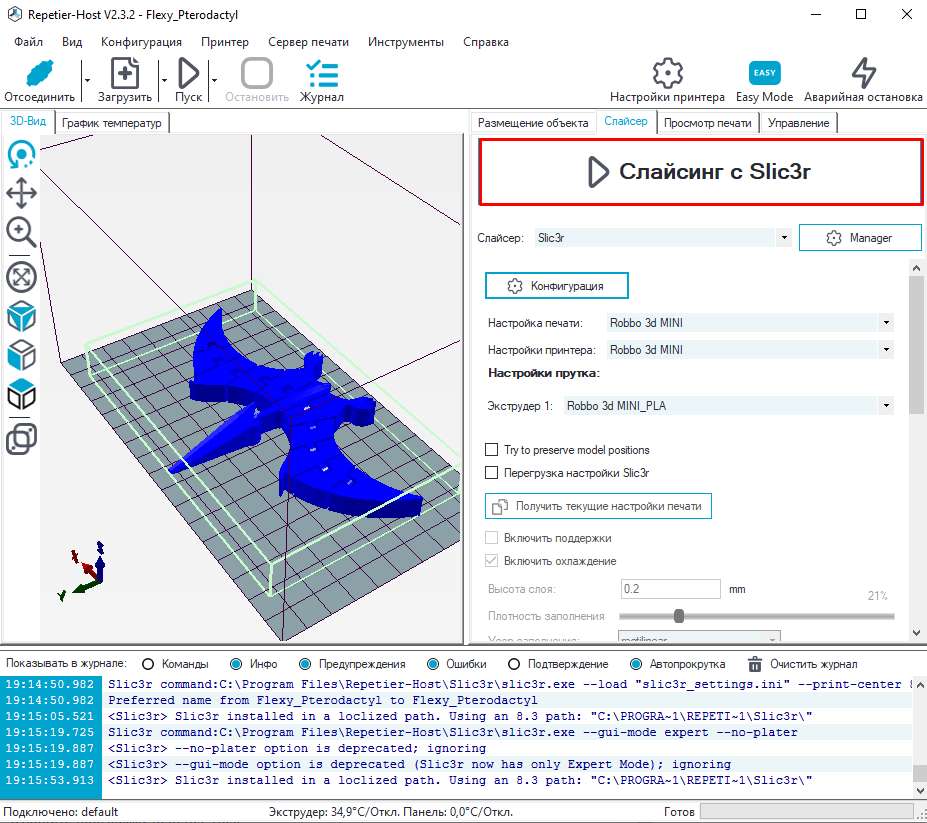Viewport: 927px width, 823px height.
Task: Open Экструдер 1 filament dropdown
Action: [x=886, y=406]
